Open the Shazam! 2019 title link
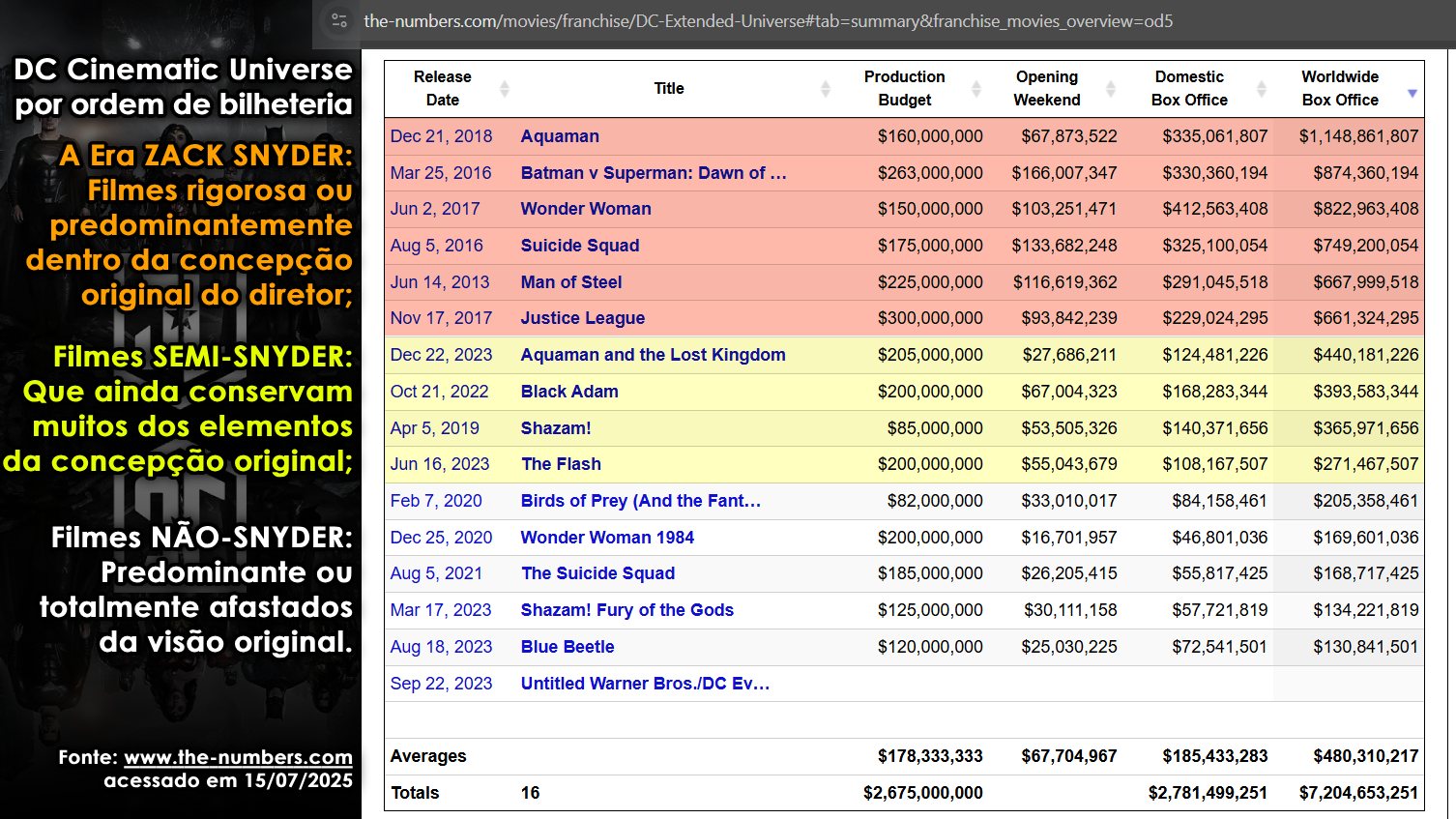Screen dimensions: 1456x819 click(x=556, y=428)
